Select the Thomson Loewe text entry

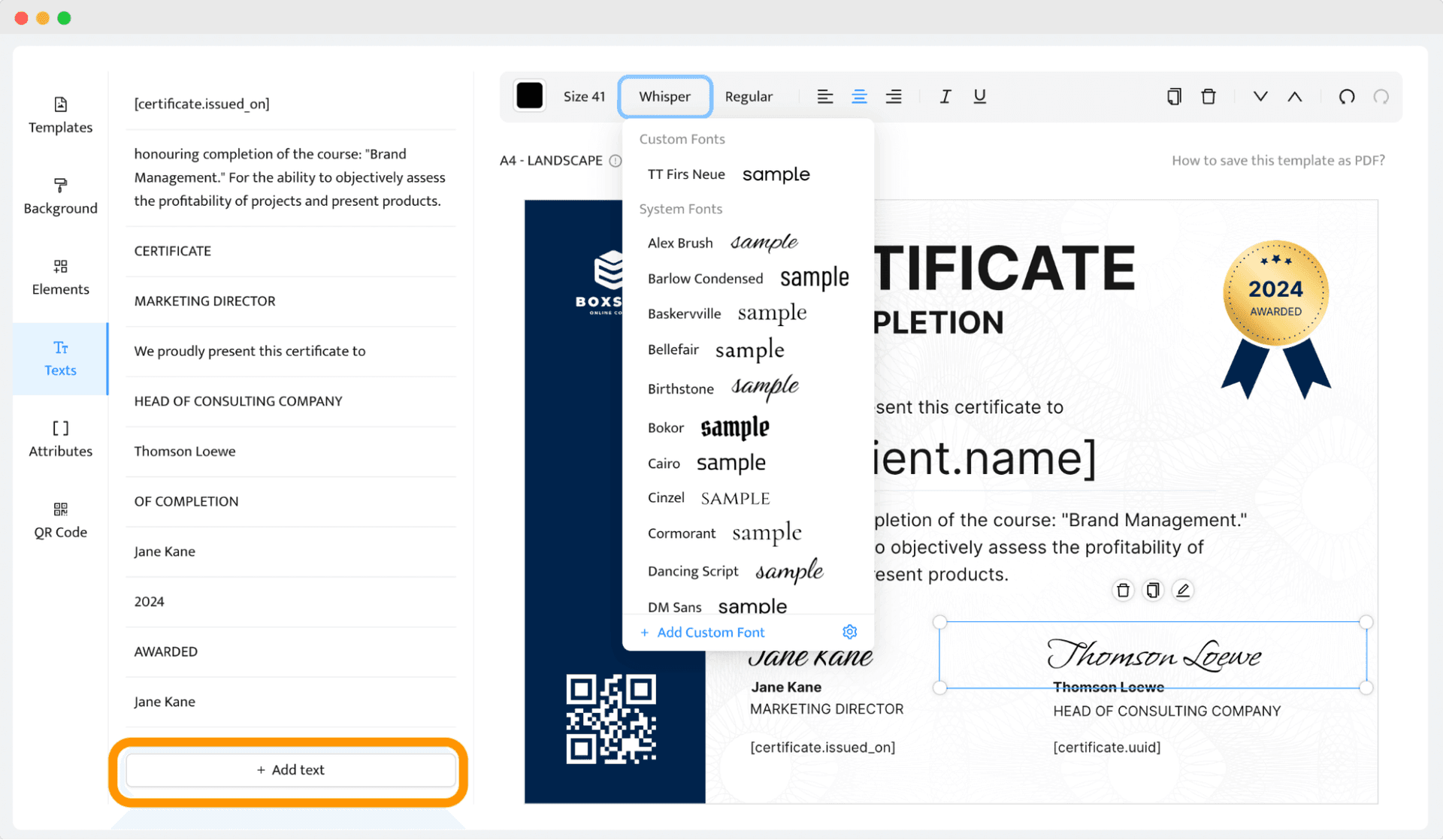click(291, 452)
